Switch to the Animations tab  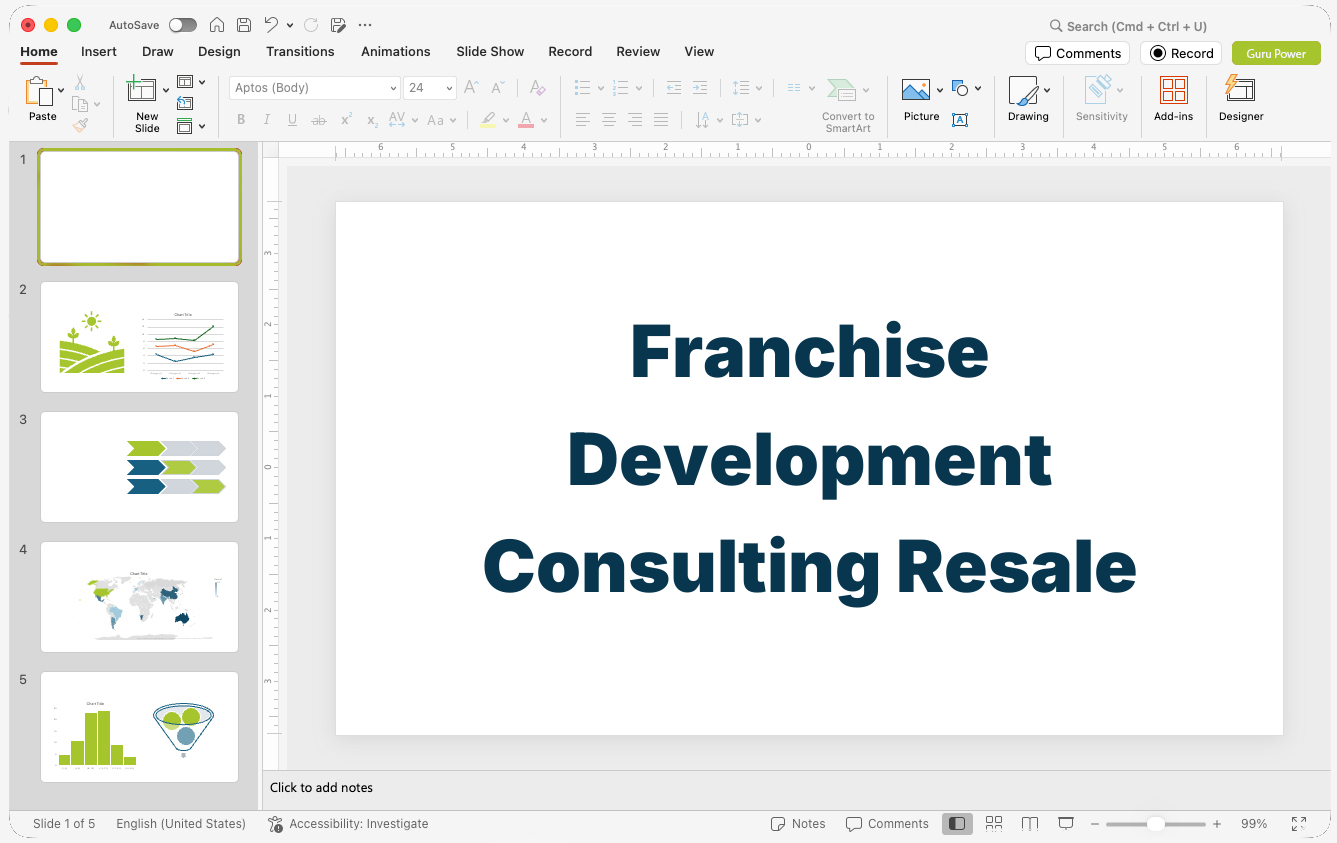pyautogui.click(x=395, y=51)
